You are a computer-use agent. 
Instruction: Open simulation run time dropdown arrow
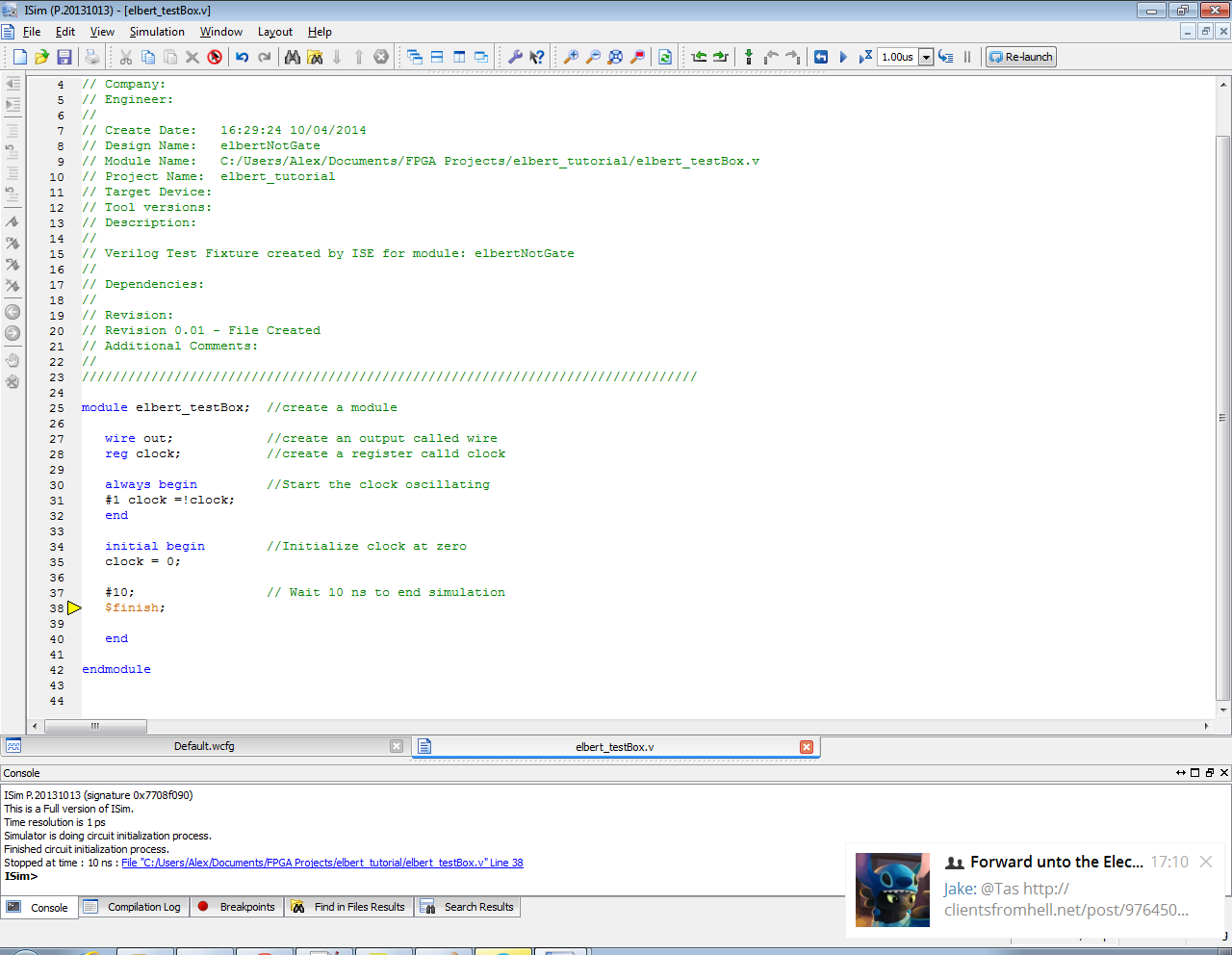[926, 57]
